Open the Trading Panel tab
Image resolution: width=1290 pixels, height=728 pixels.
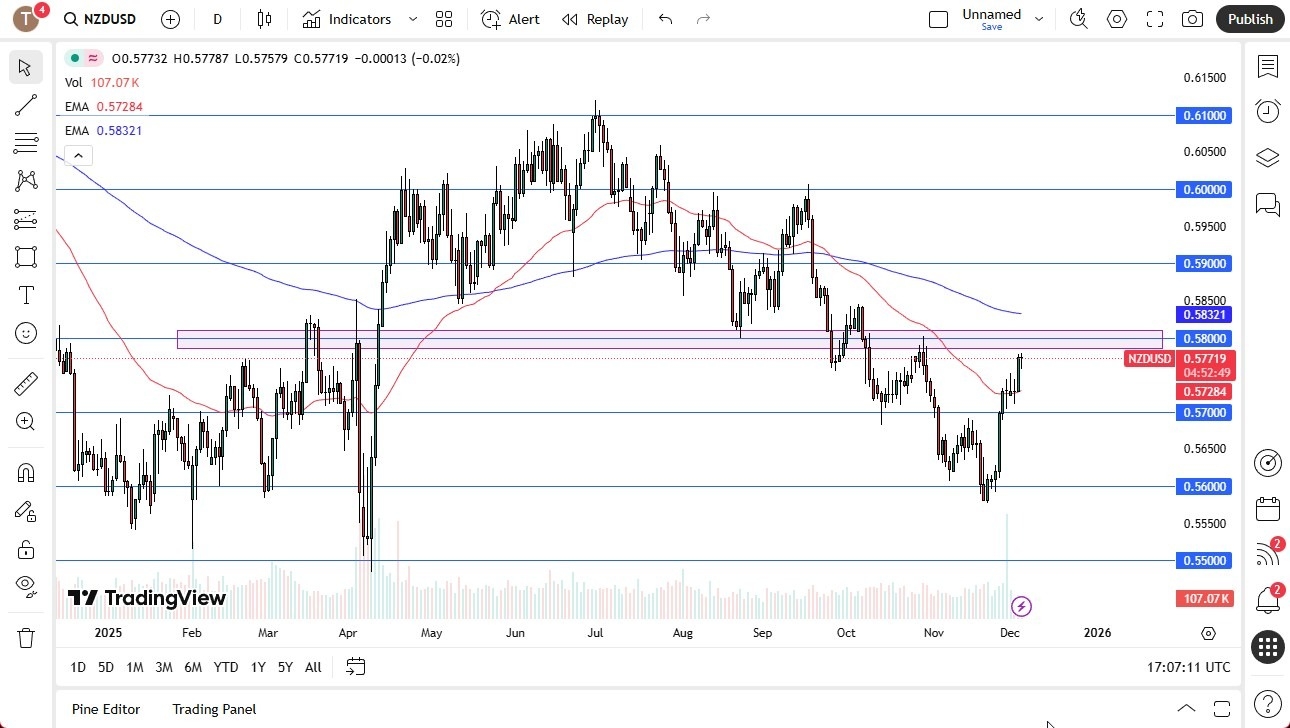tap(213, 709)
